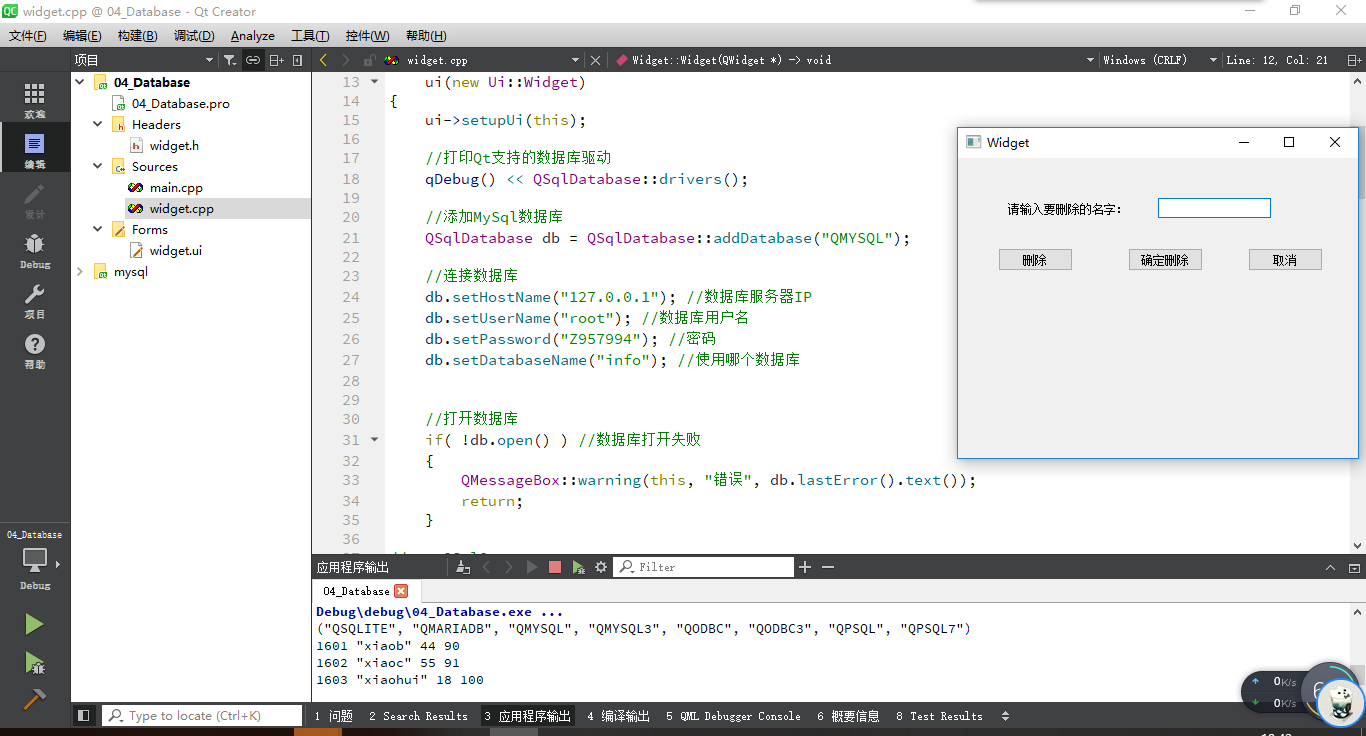Switch to the 编译输出 output tab
Viewport: 1366px width, 736px height.
(618, 716)
